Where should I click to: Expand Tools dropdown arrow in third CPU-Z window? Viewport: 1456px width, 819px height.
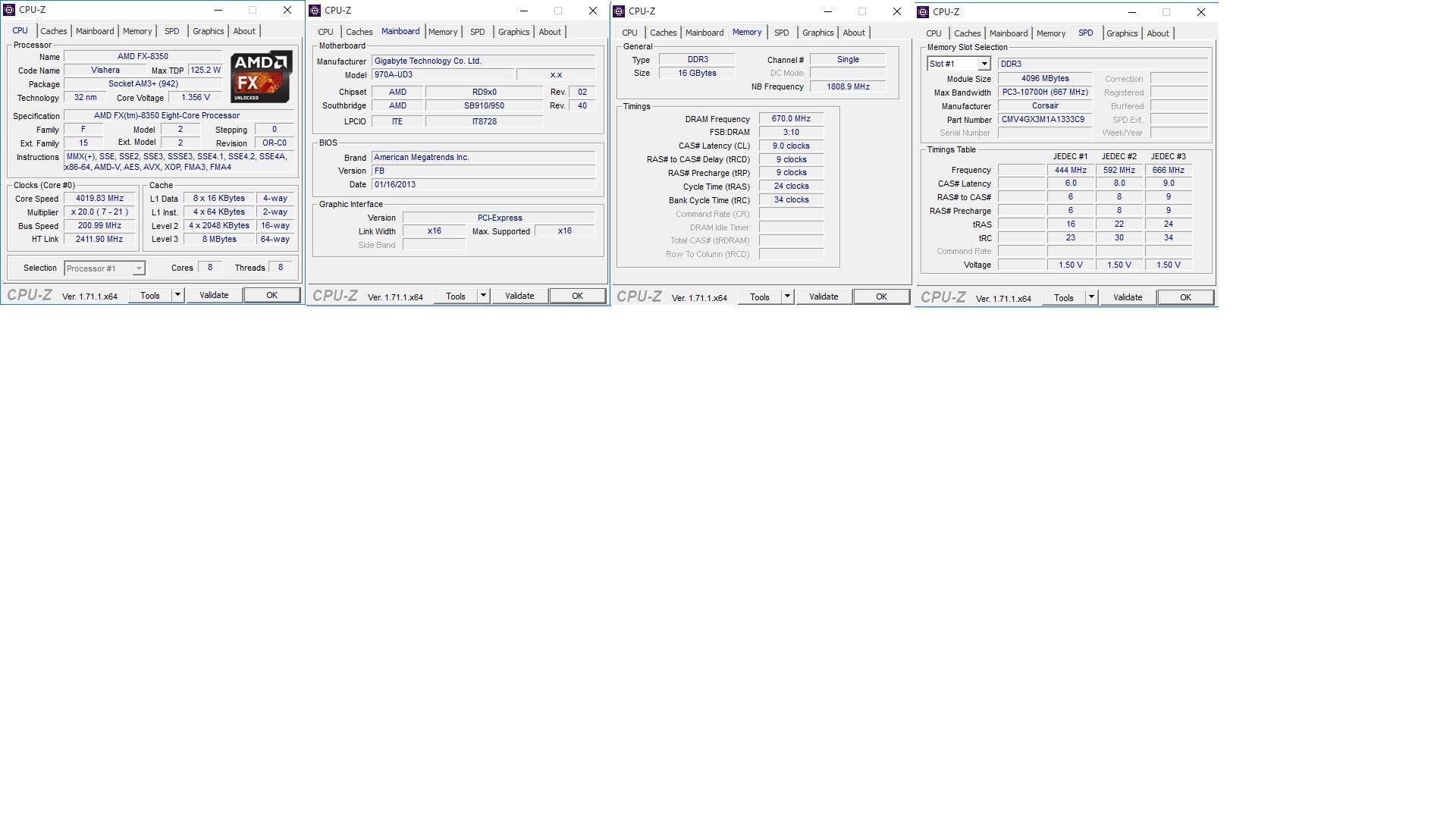pyautogui.click(x=787, y=297)
